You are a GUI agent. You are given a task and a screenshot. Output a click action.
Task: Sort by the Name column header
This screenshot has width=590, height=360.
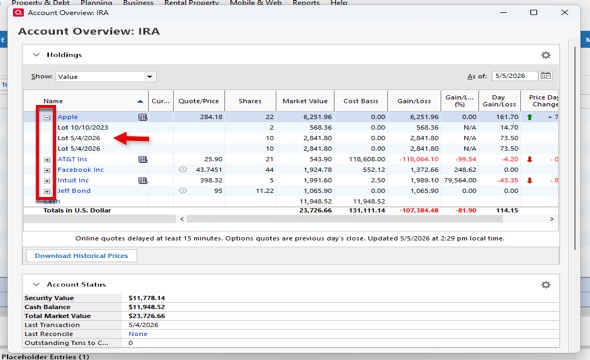point(86,101)
